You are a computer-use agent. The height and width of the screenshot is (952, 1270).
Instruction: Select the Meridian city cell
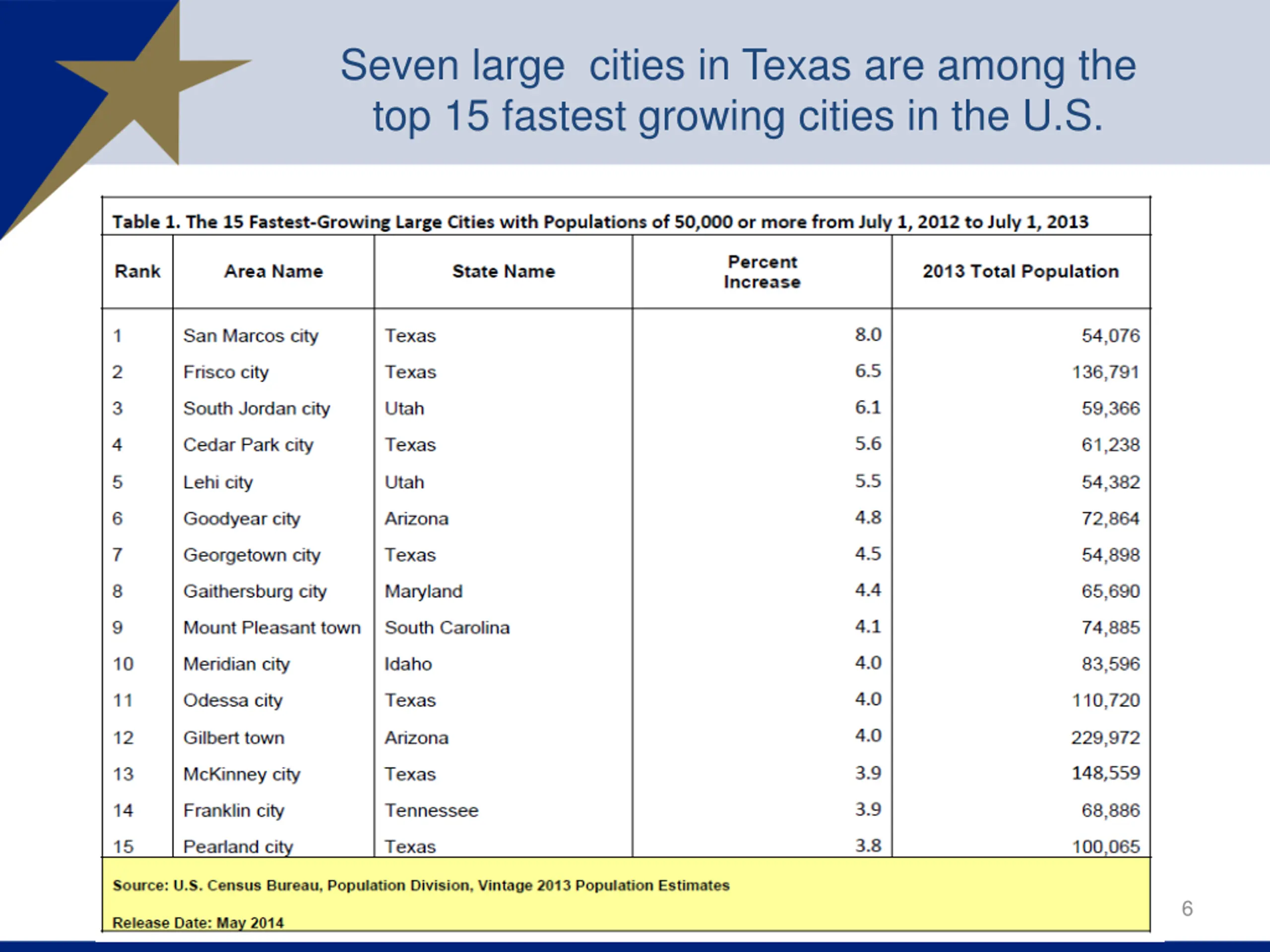237,664
